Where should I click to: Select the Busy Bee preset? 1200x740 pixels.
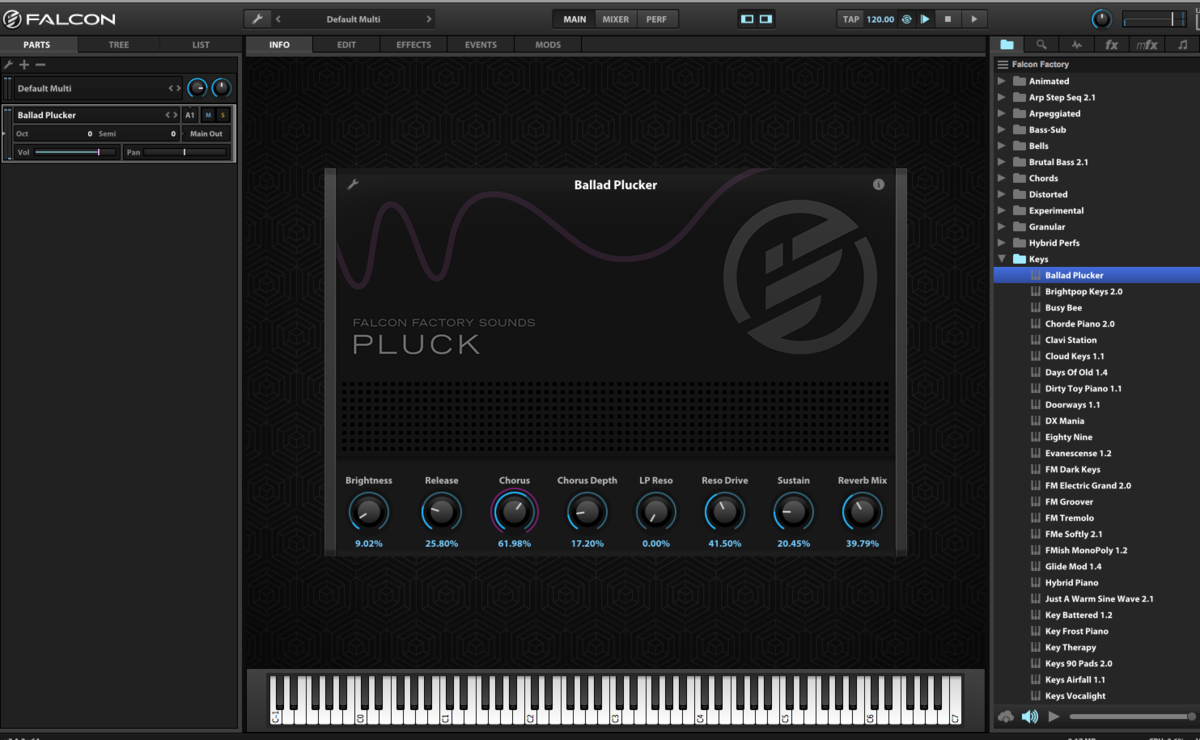1064,308
